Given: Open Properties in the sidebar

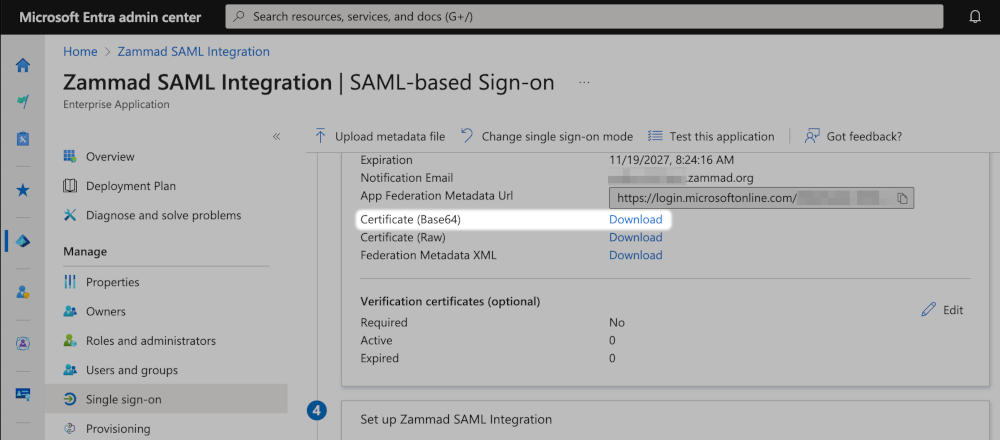Looking at the screenshot, I should pos(112,282).
